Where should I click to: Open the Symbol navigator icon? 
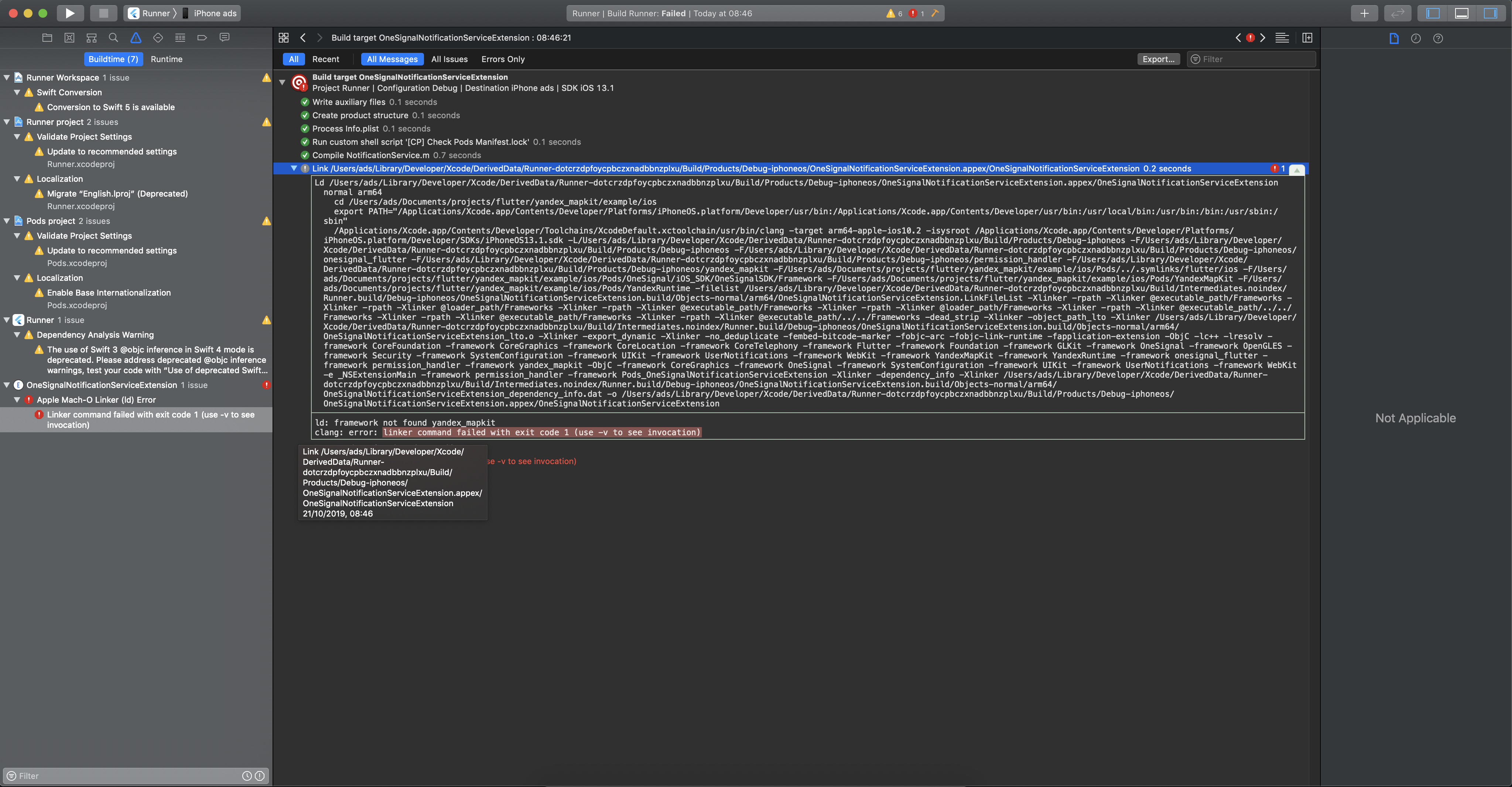pos(92,38)
